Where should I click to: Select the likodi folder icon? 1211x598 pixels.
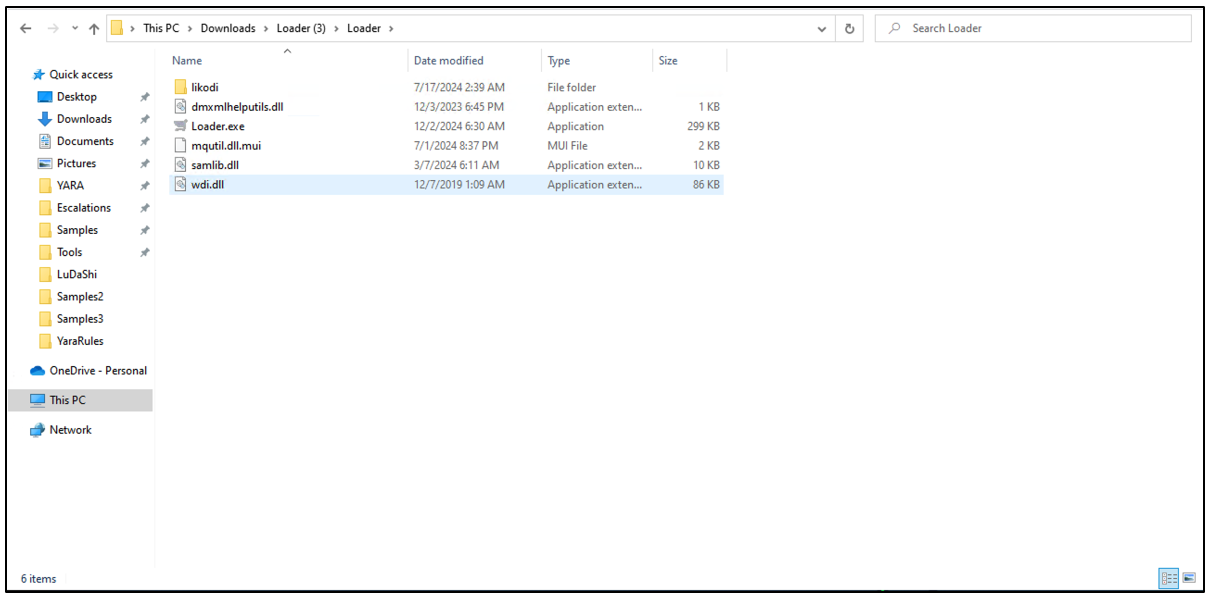click(180, 87)
